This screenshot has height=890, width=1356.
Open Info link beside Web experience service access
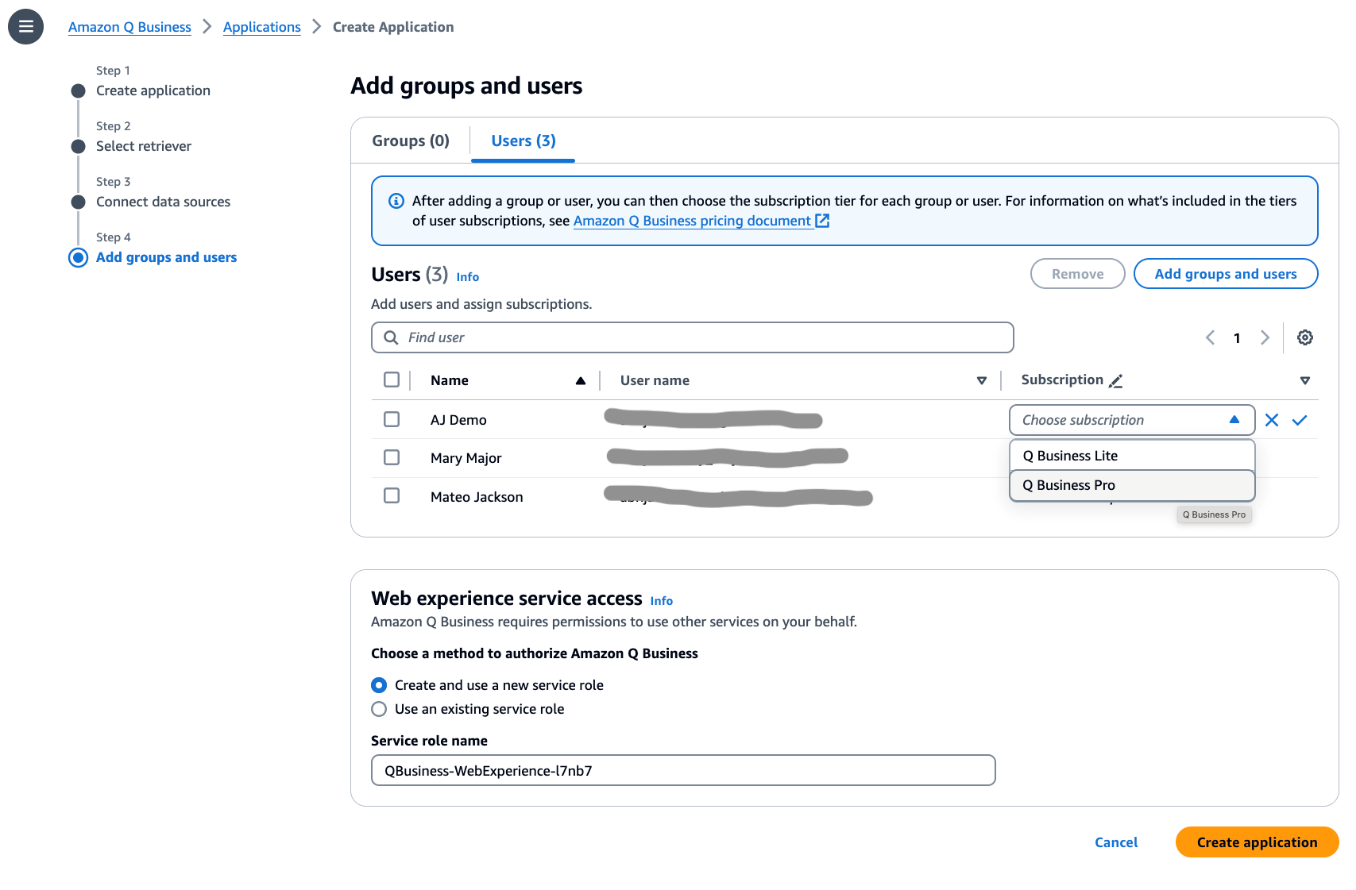tap(661, 601)
